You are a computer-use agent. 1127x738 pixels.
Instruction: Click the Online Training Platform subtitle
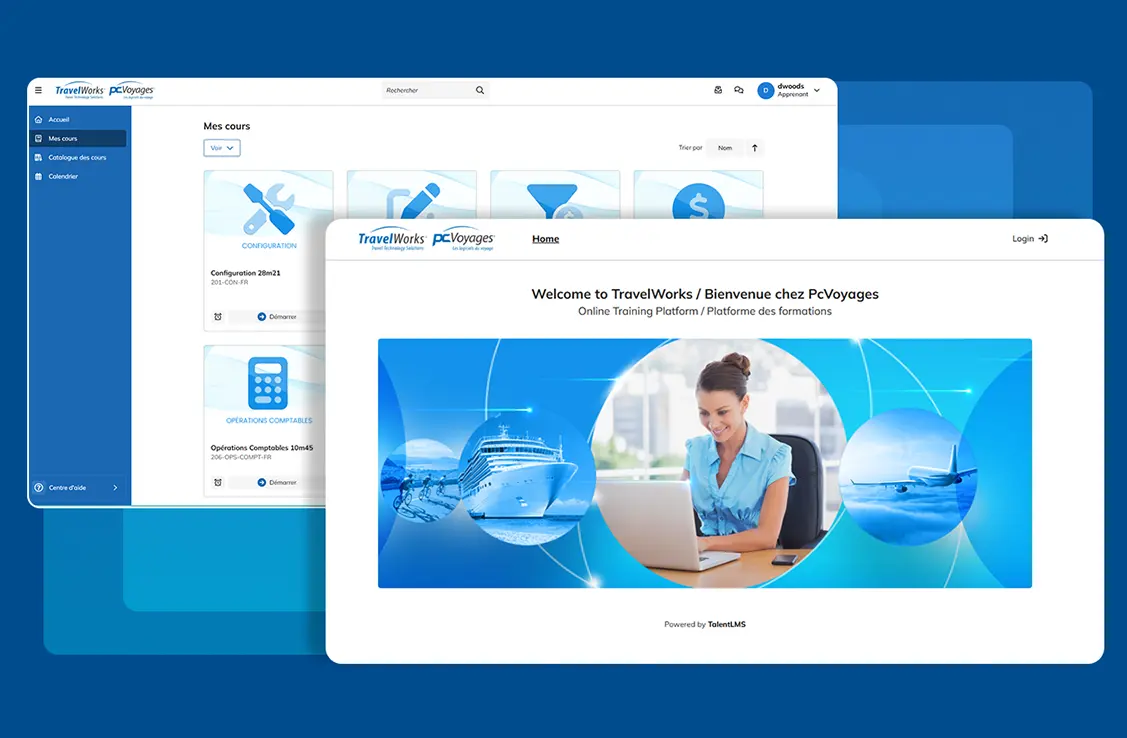(x=704, y=311)
